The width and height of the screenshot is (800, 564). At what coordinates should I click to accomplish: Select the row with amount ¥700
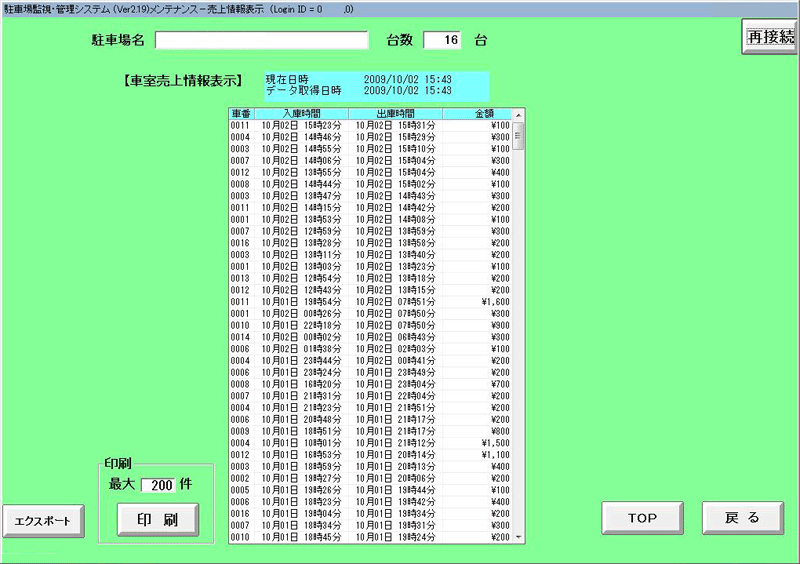[x=370, y=383]
